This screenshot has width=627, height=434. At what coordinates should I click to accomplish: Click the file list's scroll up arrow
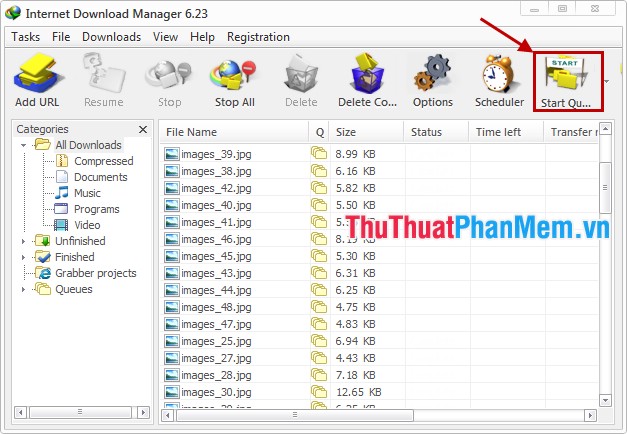click(605, 129)
